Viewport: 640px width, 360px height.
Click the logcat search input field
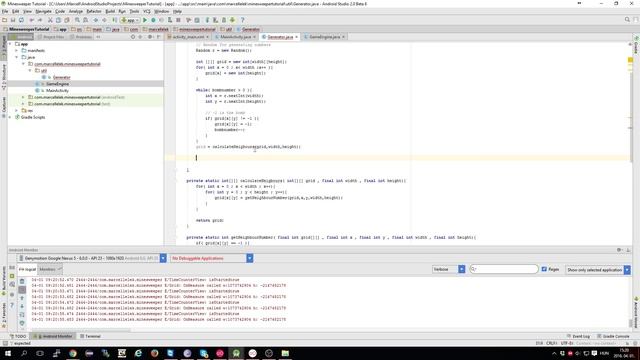tap(504, 269)
